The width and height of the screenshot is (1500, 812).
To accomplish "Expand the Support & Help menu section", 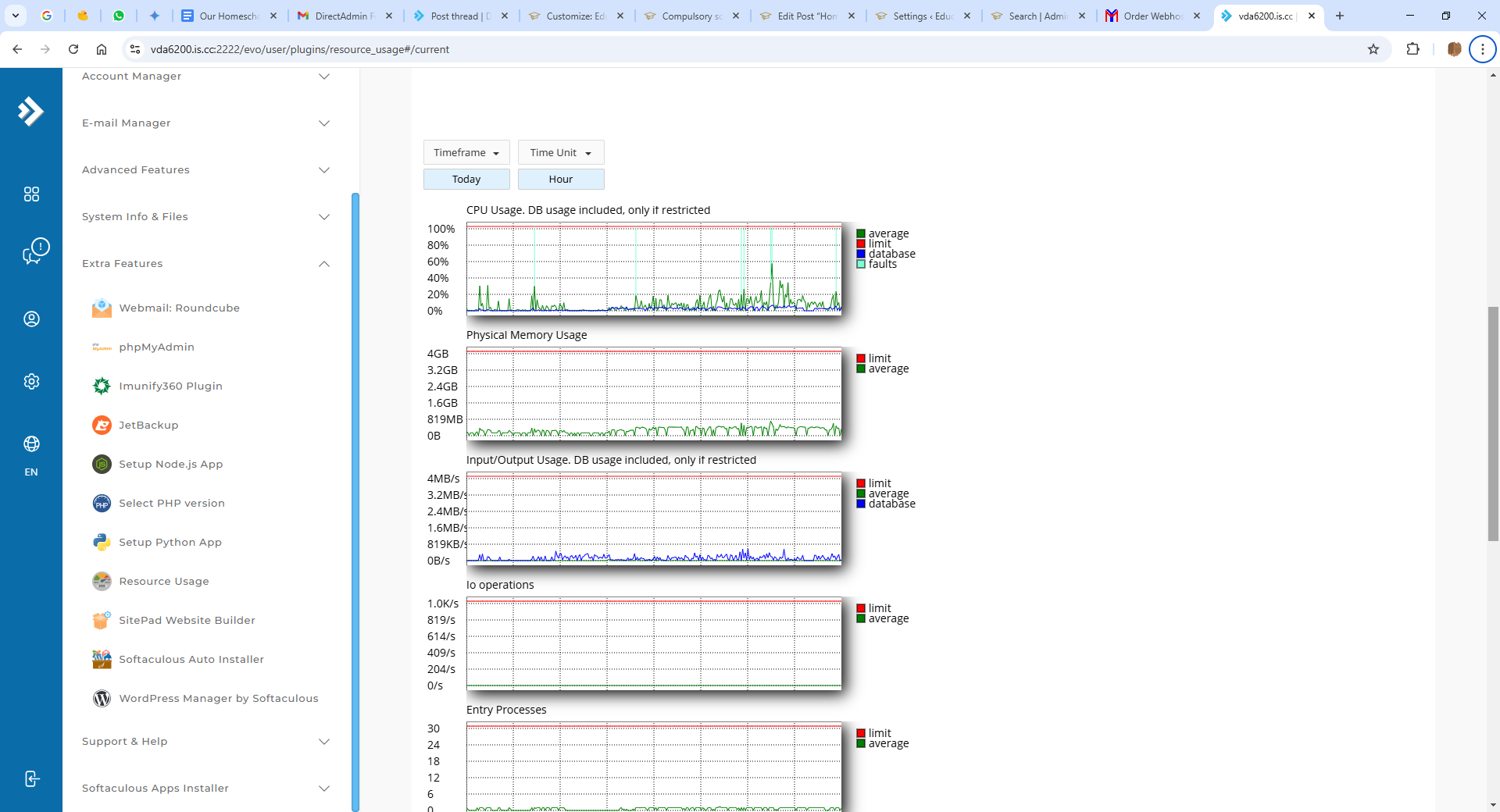I will point(207,742).
